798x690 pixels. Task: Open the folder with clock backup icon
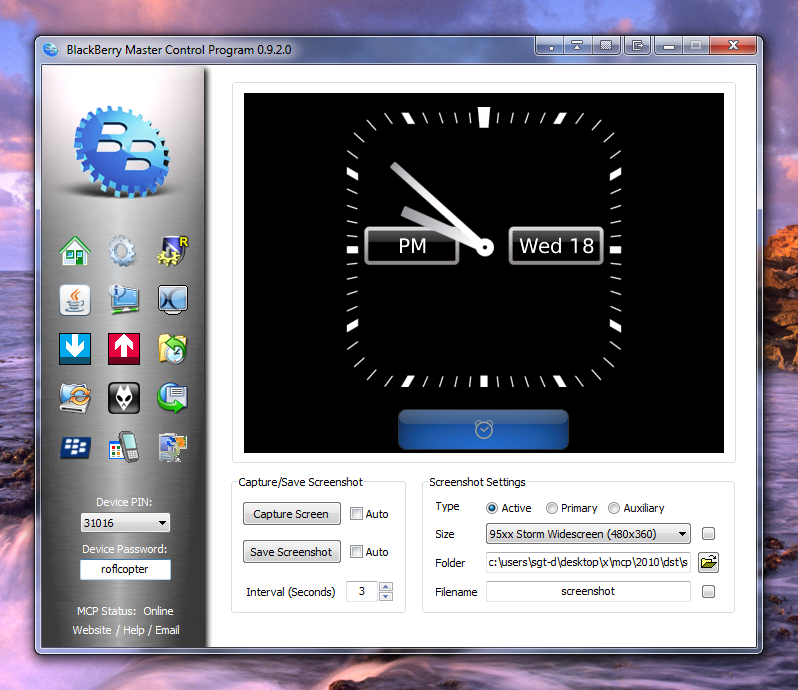172,348
